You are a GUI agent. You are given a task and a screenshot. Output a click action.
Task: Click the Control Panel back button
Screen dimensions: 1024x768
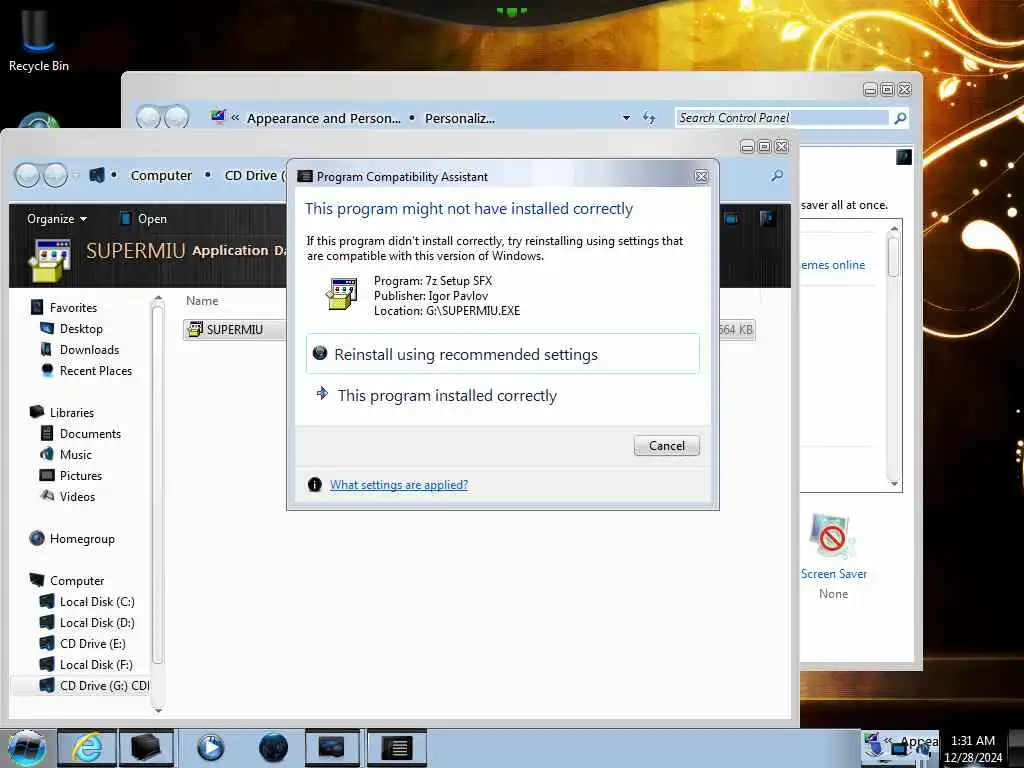pos(149,118)
